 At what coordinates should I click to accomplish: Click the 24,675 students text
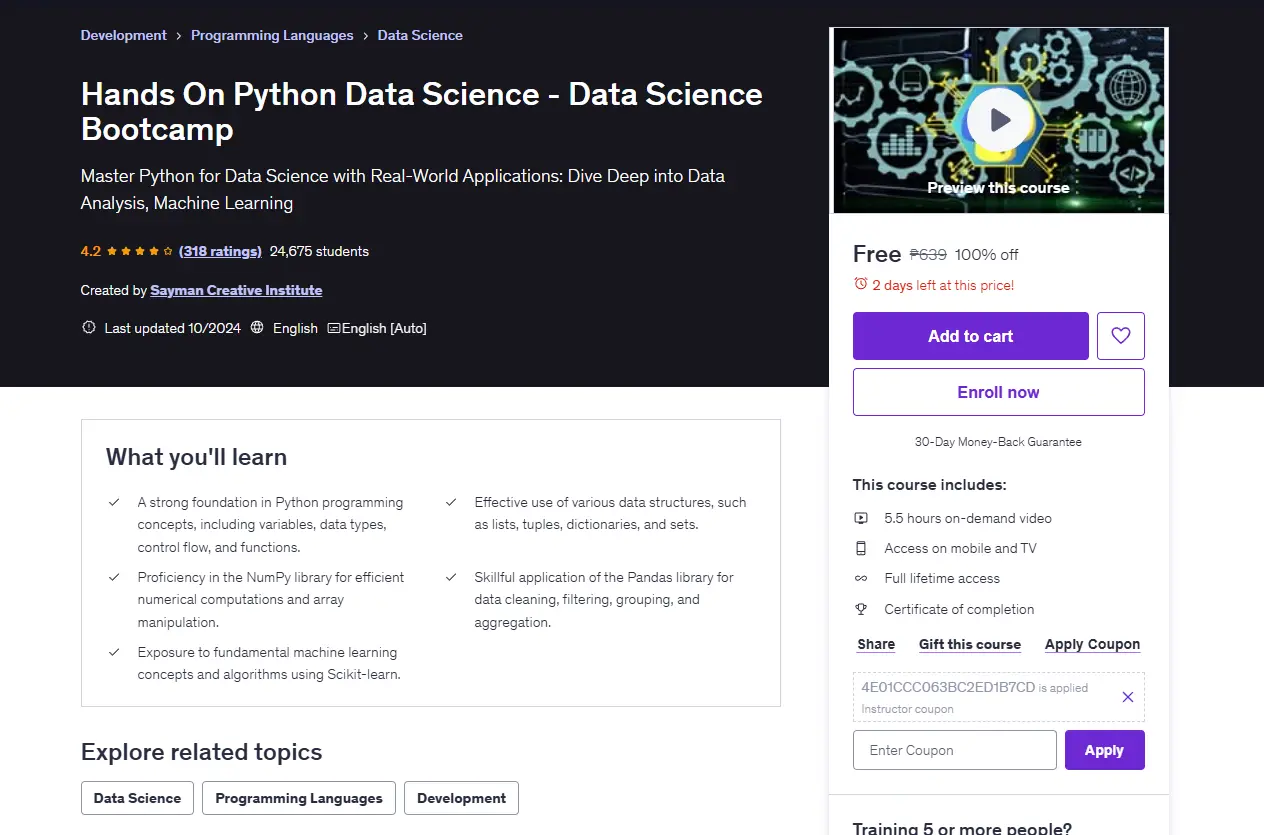click(x=319, y=251)
